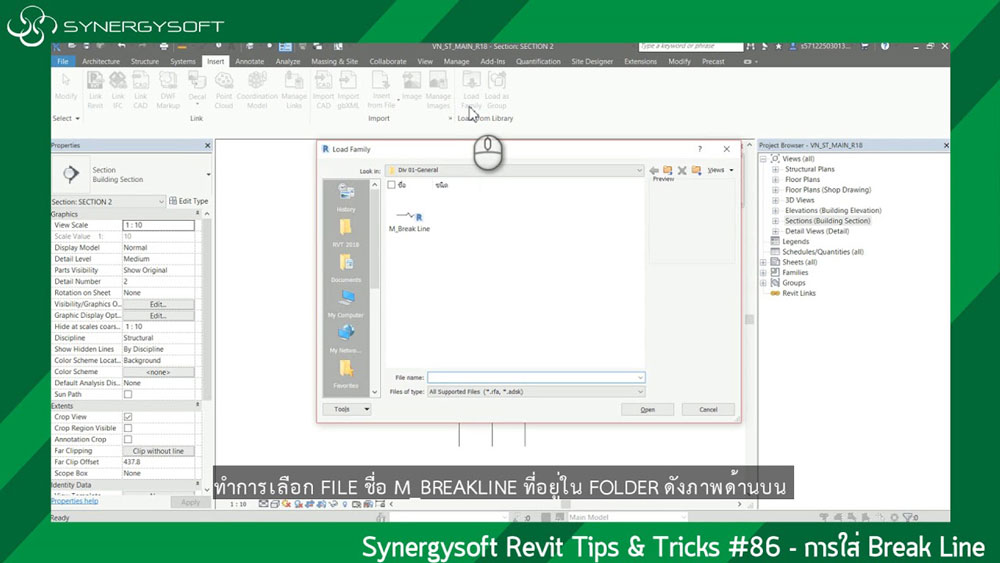Image resolution: width=1000 pixels, height=563 pixels.
Task: Open Tools dropdown in dialog
Action: pos(347,409)
